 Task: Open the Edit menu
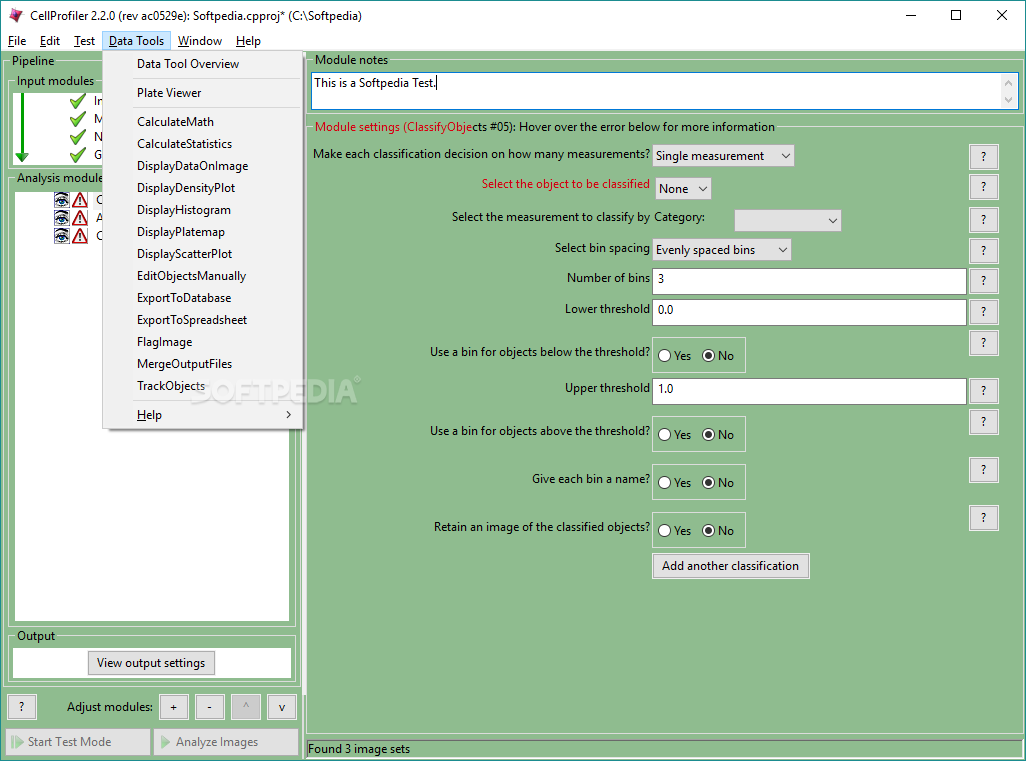pos(50,41)
